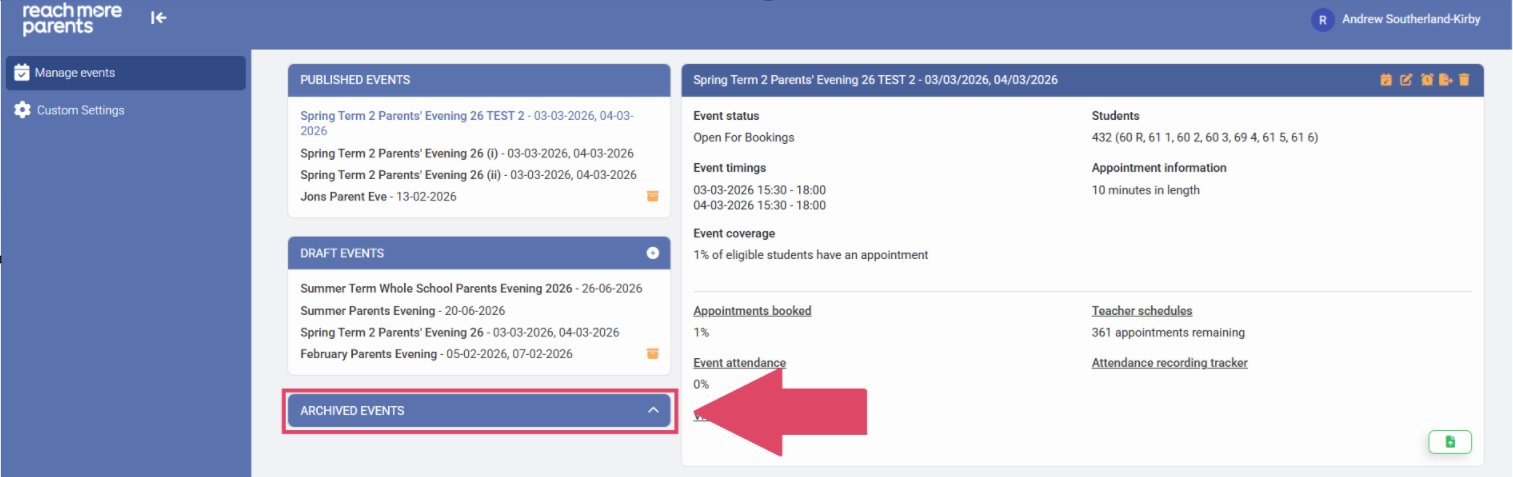Expand the Archived Events chevron
Screen dimensions: 1513x477
click(x=653, y=410)
